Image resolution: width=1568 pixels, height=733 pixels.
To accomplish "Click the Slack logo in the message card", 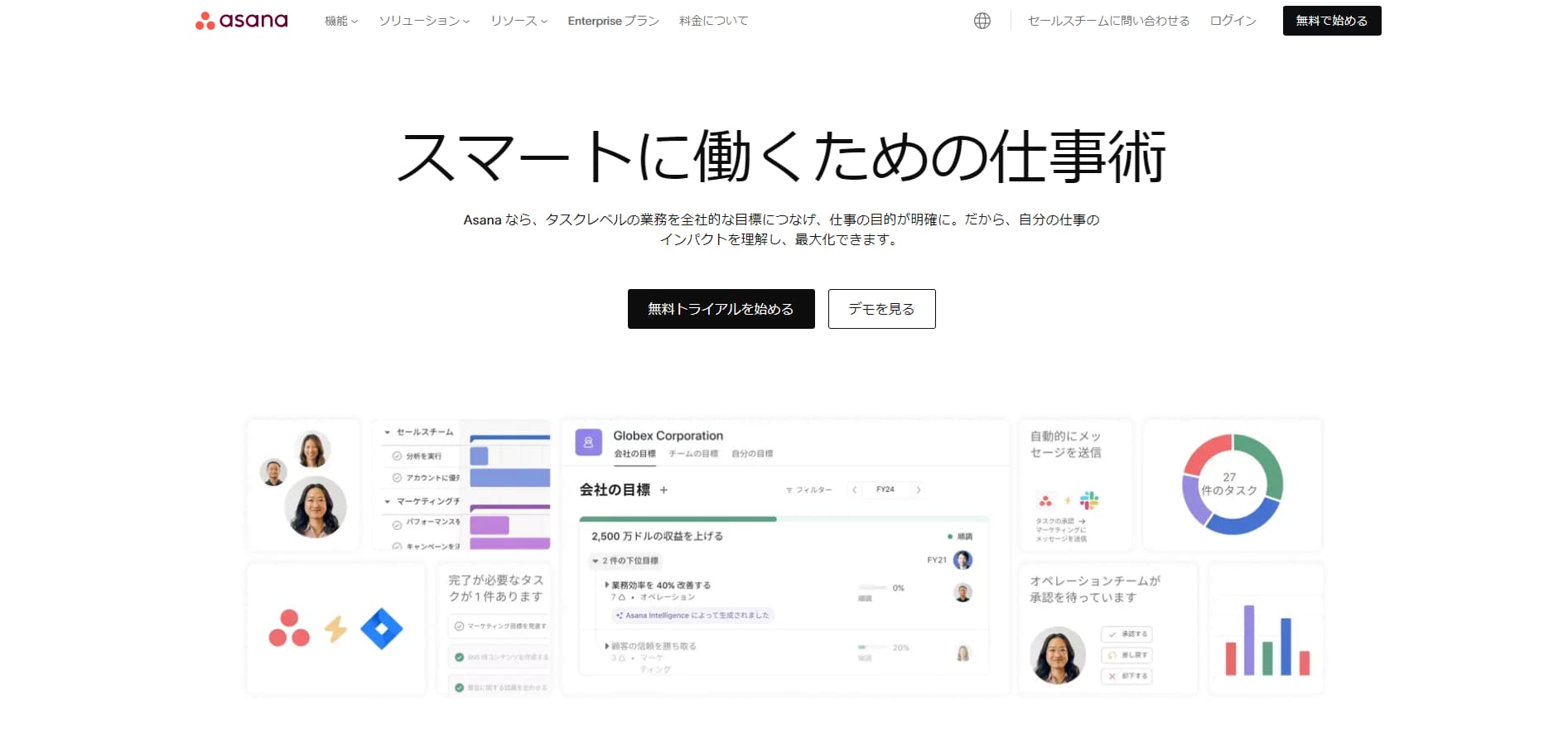I will pyautogui.click(x=1089, y=500).
